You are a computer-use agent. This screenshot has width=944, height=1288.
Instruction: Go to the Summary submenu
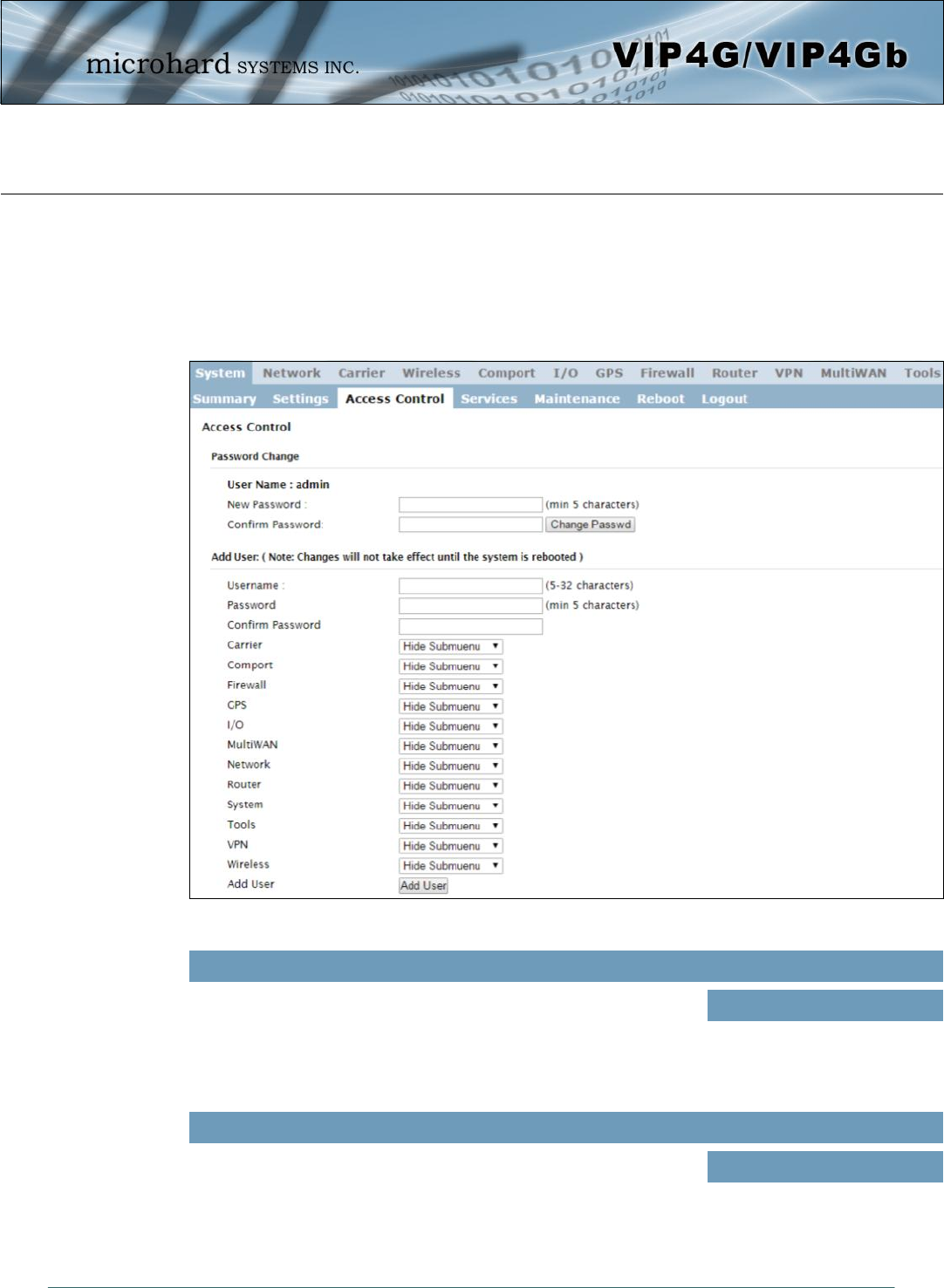point(224,399)
